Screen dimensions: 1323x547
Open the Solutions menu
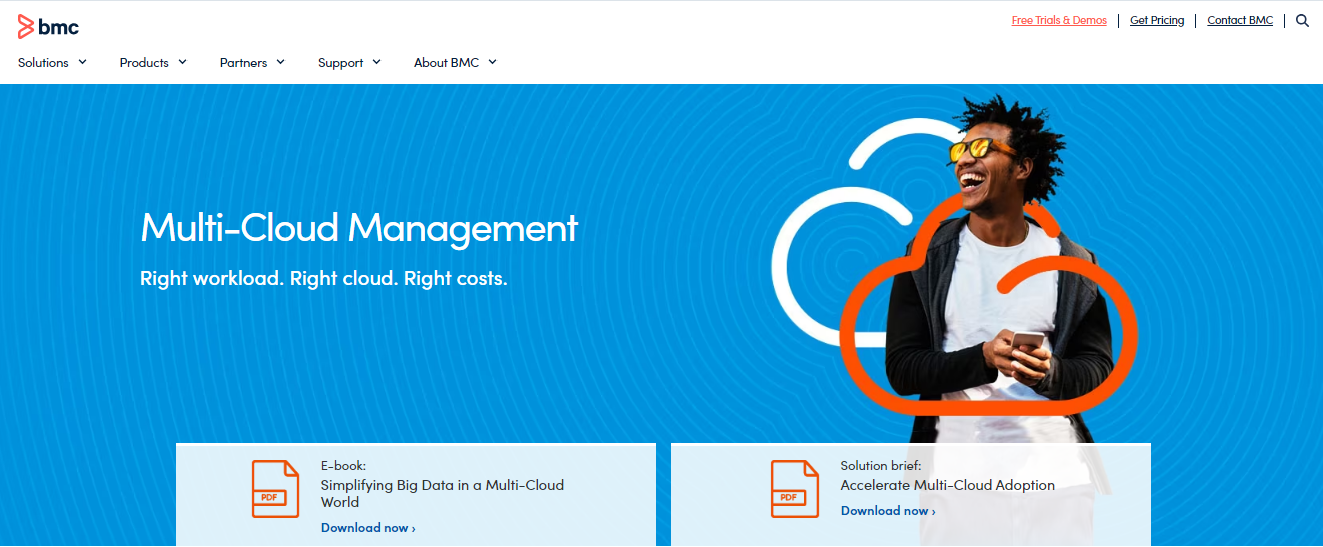(x=43, y=62)
